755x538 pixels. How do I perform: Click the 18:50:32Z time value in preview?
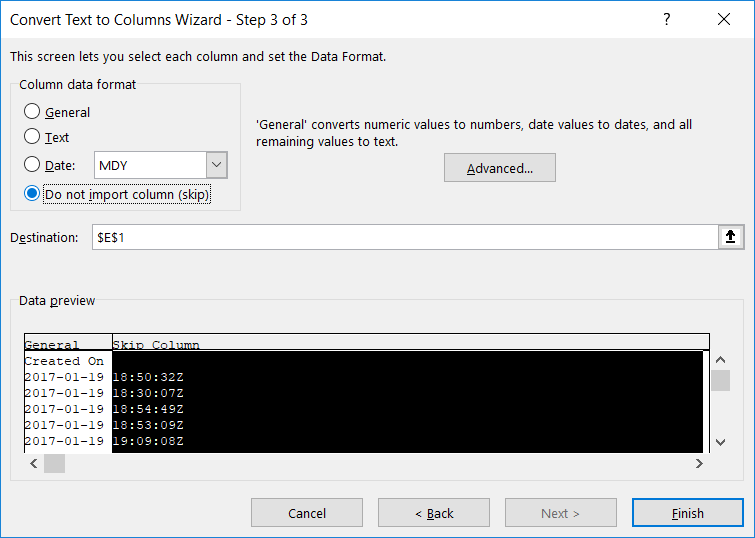click(148, 377)
